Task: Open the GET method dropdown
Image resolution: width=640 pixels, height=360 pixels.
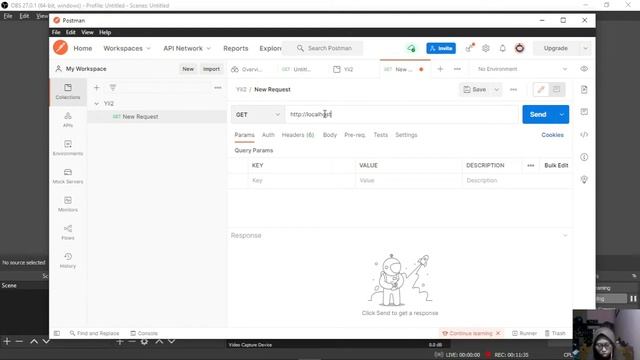Action: pos(258,115)
